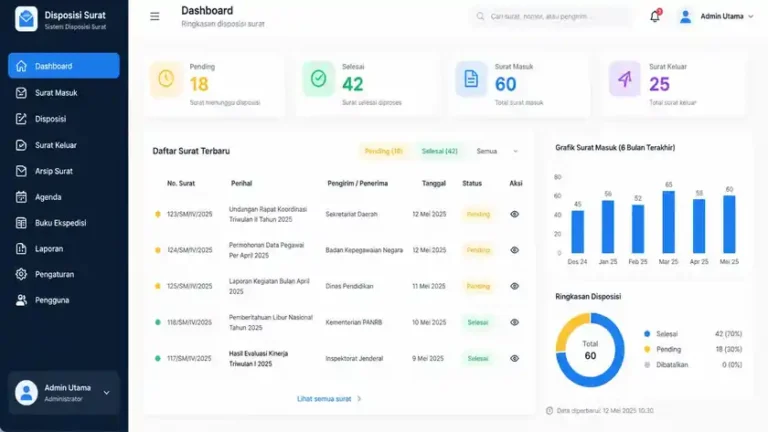Click the Pengaturan gear icon
Viewport: 768px width, 432px height.
click(21, 274)
